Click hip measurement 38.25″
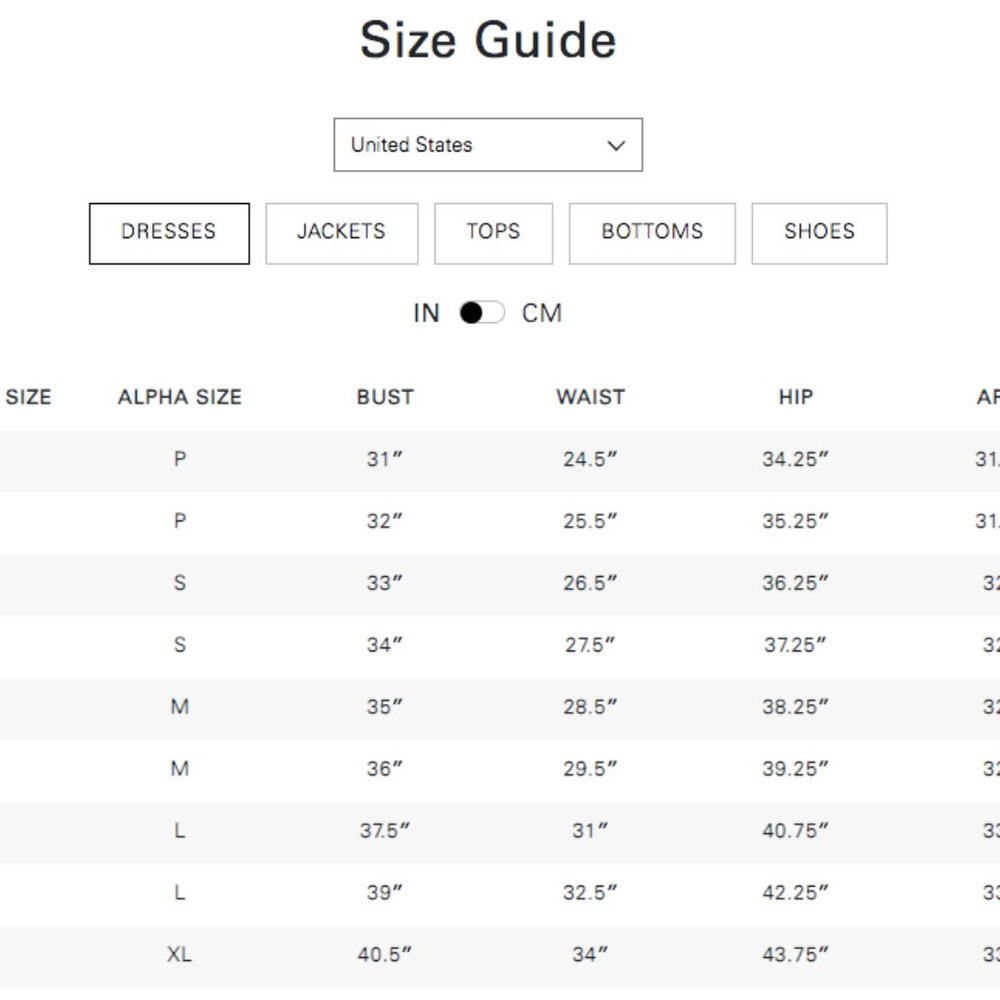The image size is (1000, 1000). (x=795, y=707)
